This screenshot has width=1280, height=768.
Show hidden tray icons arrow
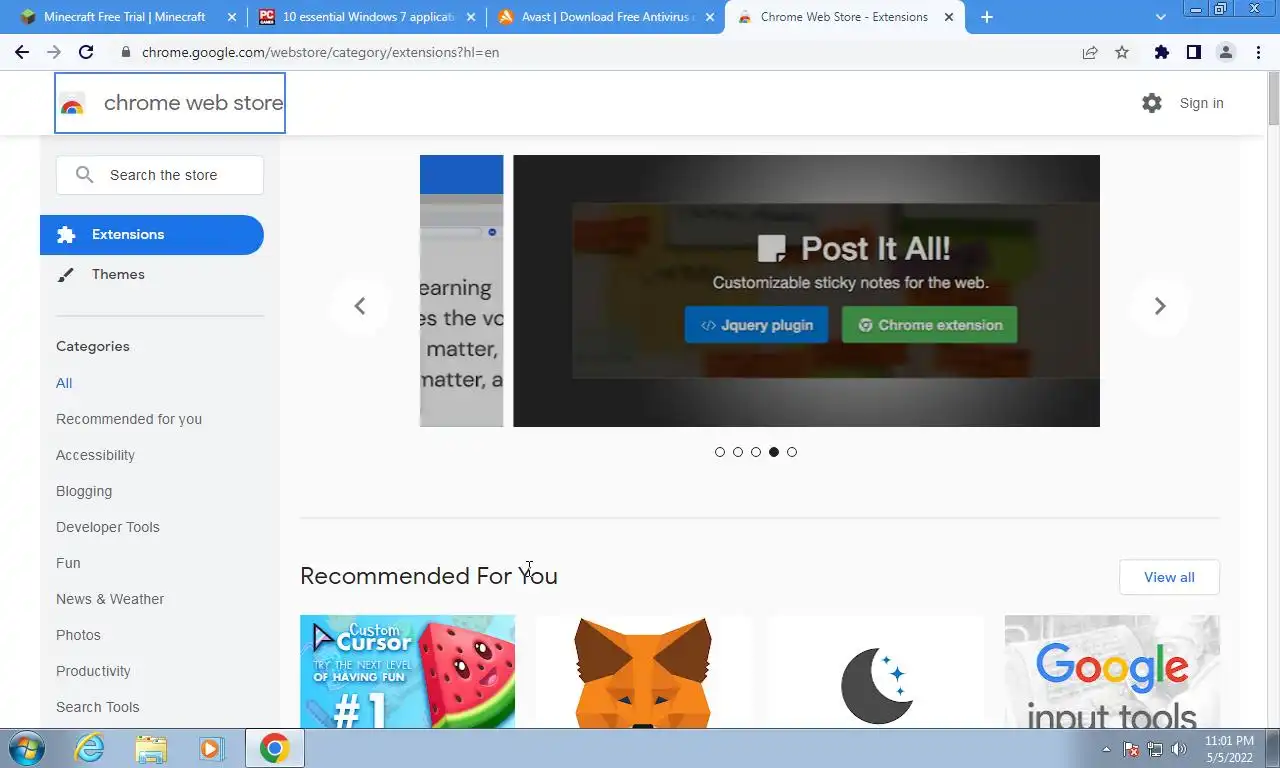[1106, 749]
